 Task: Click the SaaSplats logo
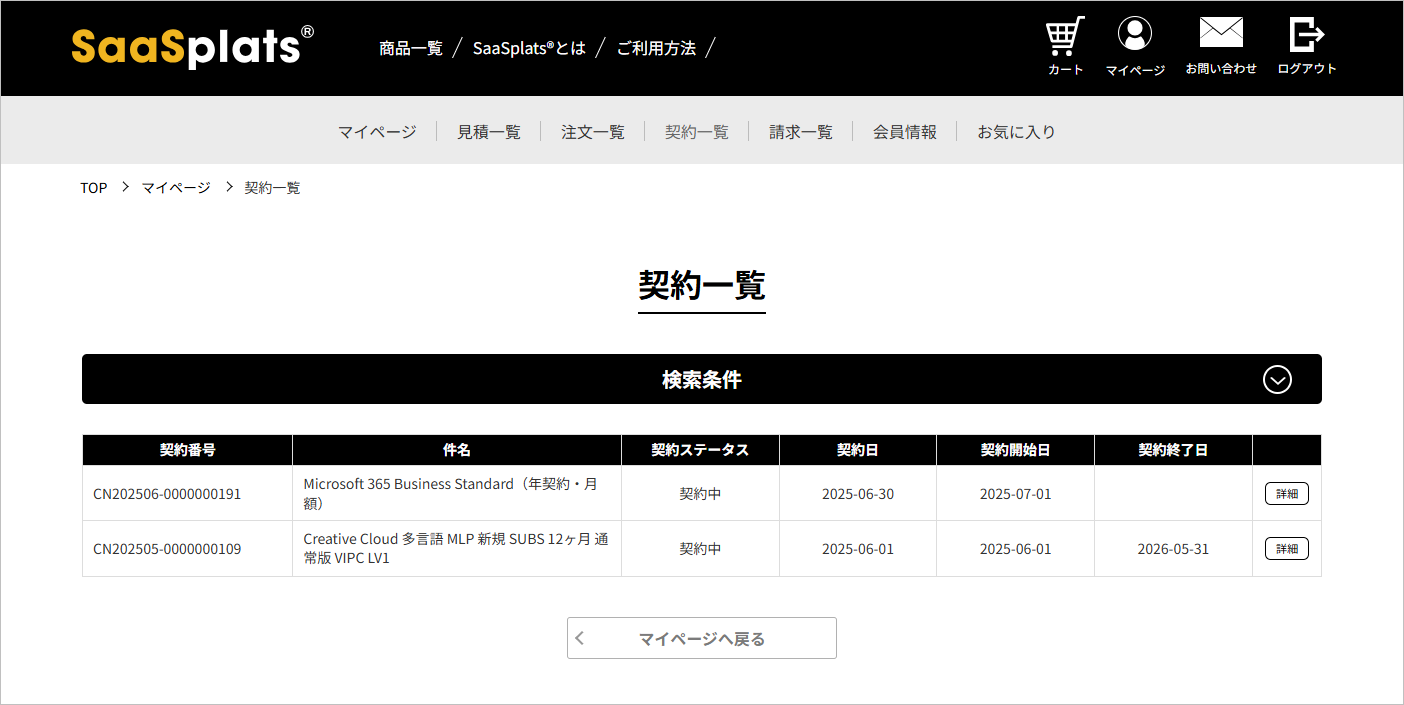[193, 47]
